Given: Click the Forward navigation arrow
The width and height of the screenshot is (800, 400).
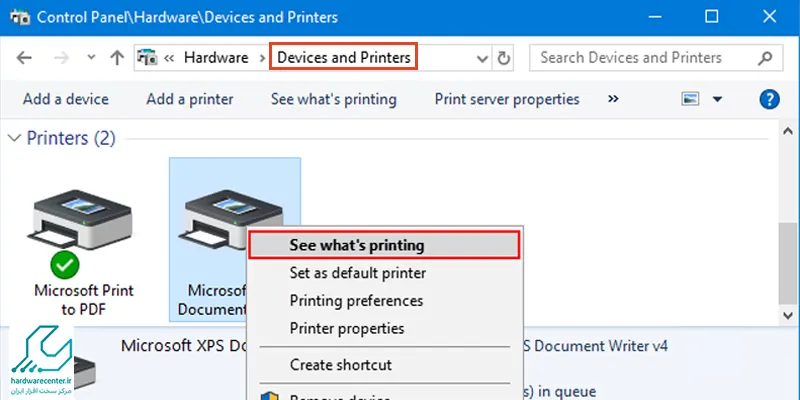Looking at the screenshot, I should coord(62,58).
